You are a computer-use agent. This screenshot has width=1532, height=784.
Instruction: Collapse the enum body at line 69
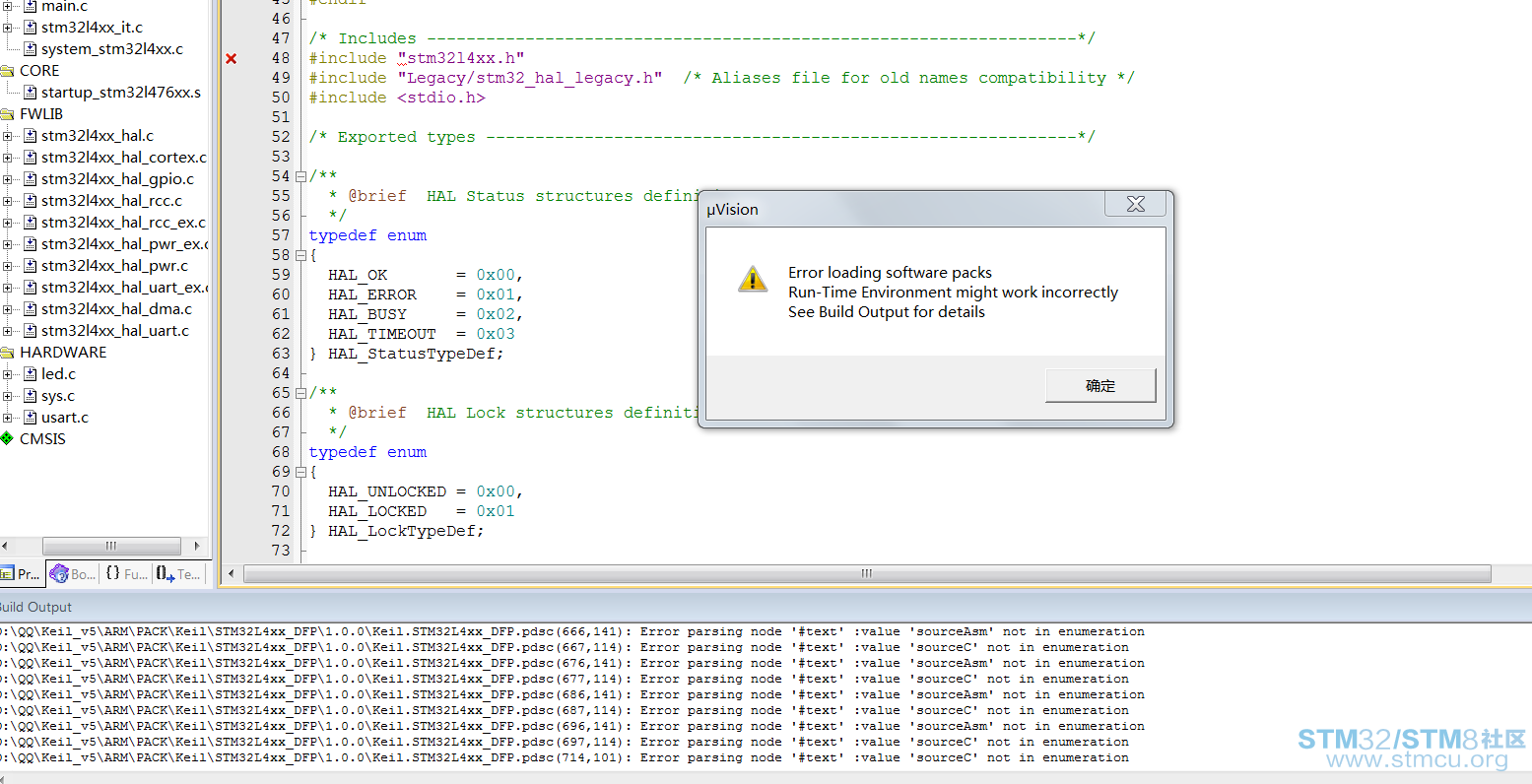300,472
